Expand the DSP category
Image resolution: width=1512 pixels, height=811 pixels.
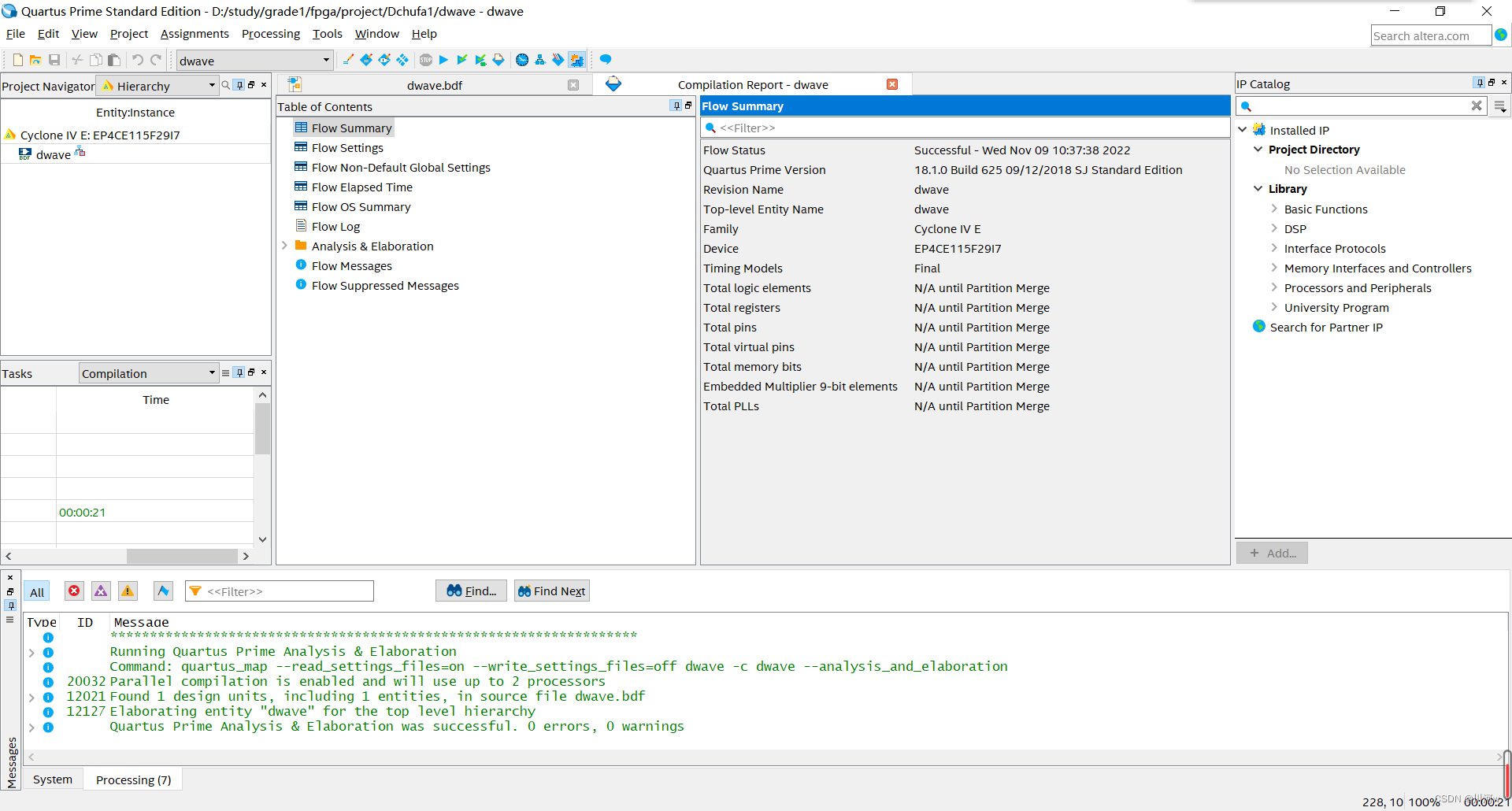[x=1274, y=228]
